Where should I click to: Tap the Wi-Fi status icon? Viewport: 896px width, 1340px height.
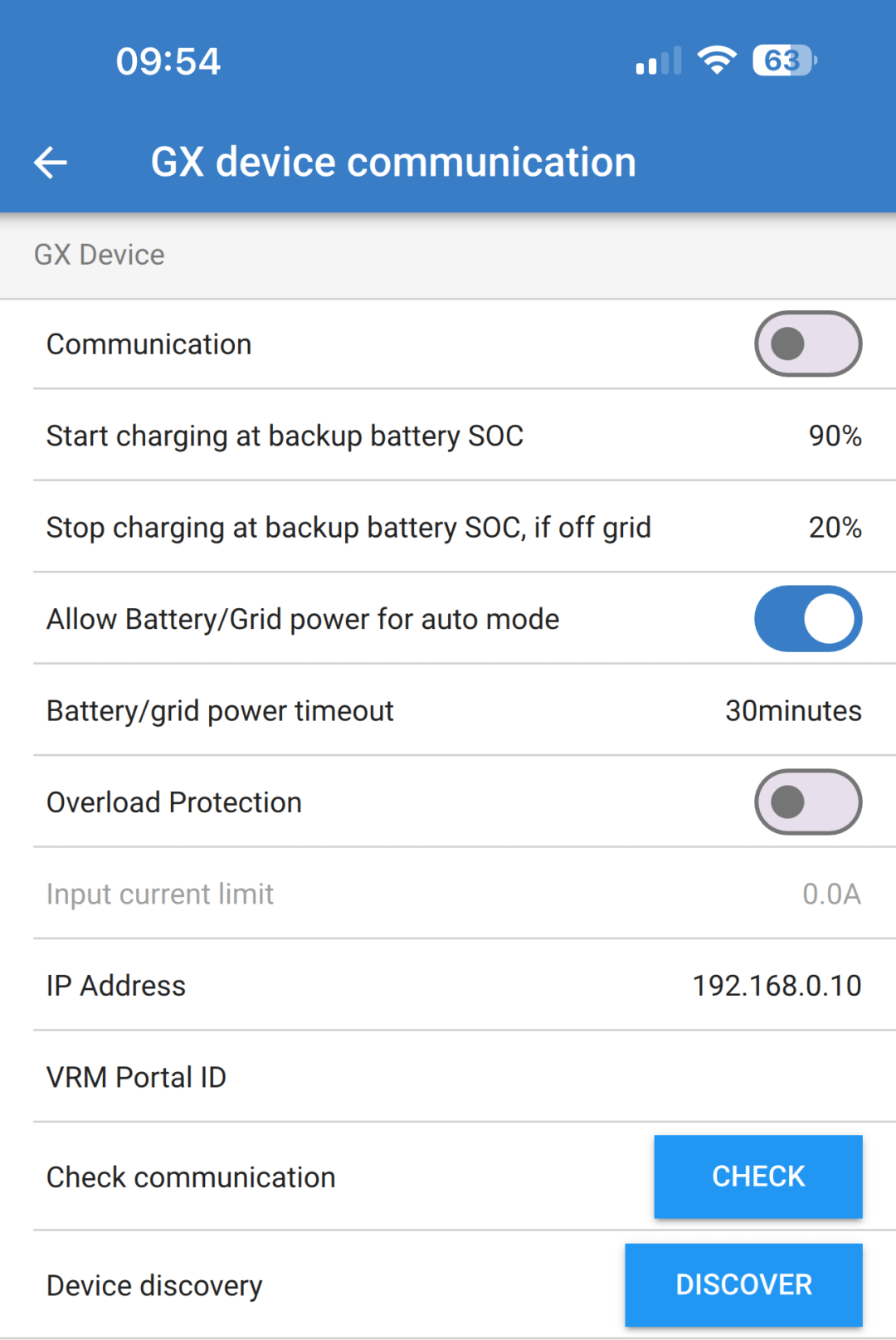coord(717,61)
